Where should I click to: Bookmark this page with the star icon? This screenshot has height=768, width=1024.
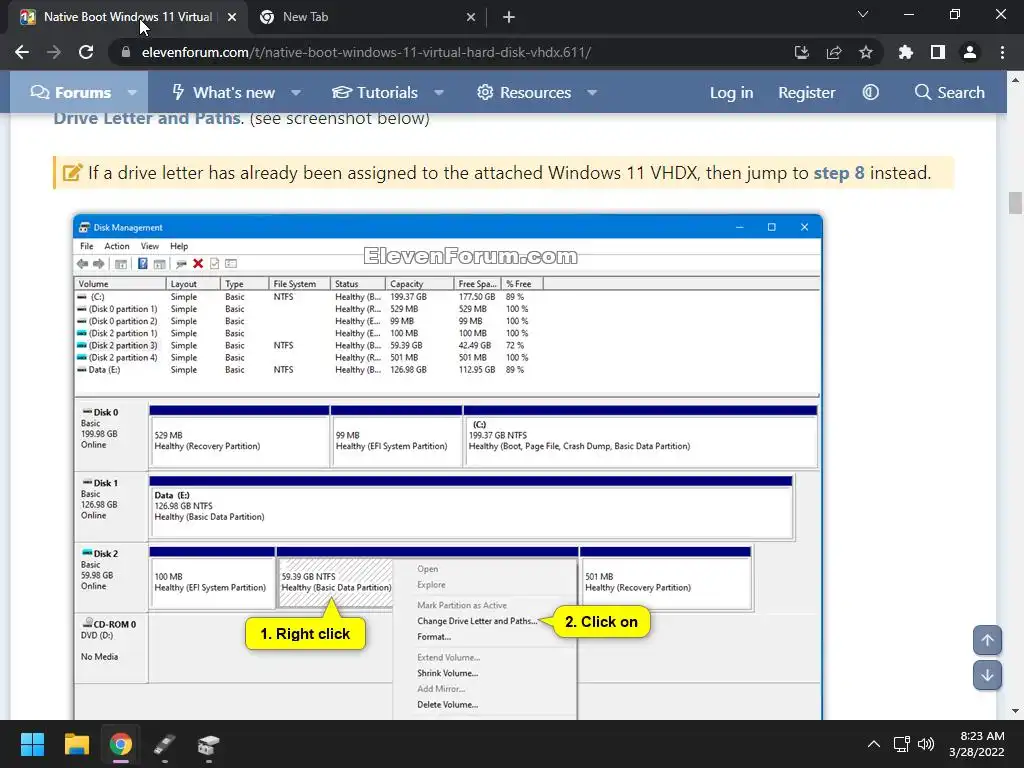(x=866, y=52)
